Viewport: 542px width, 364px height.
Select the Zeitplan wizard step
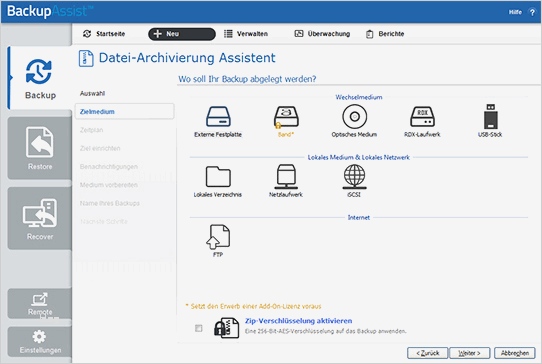pyautogui.click(x=91, y=130)
